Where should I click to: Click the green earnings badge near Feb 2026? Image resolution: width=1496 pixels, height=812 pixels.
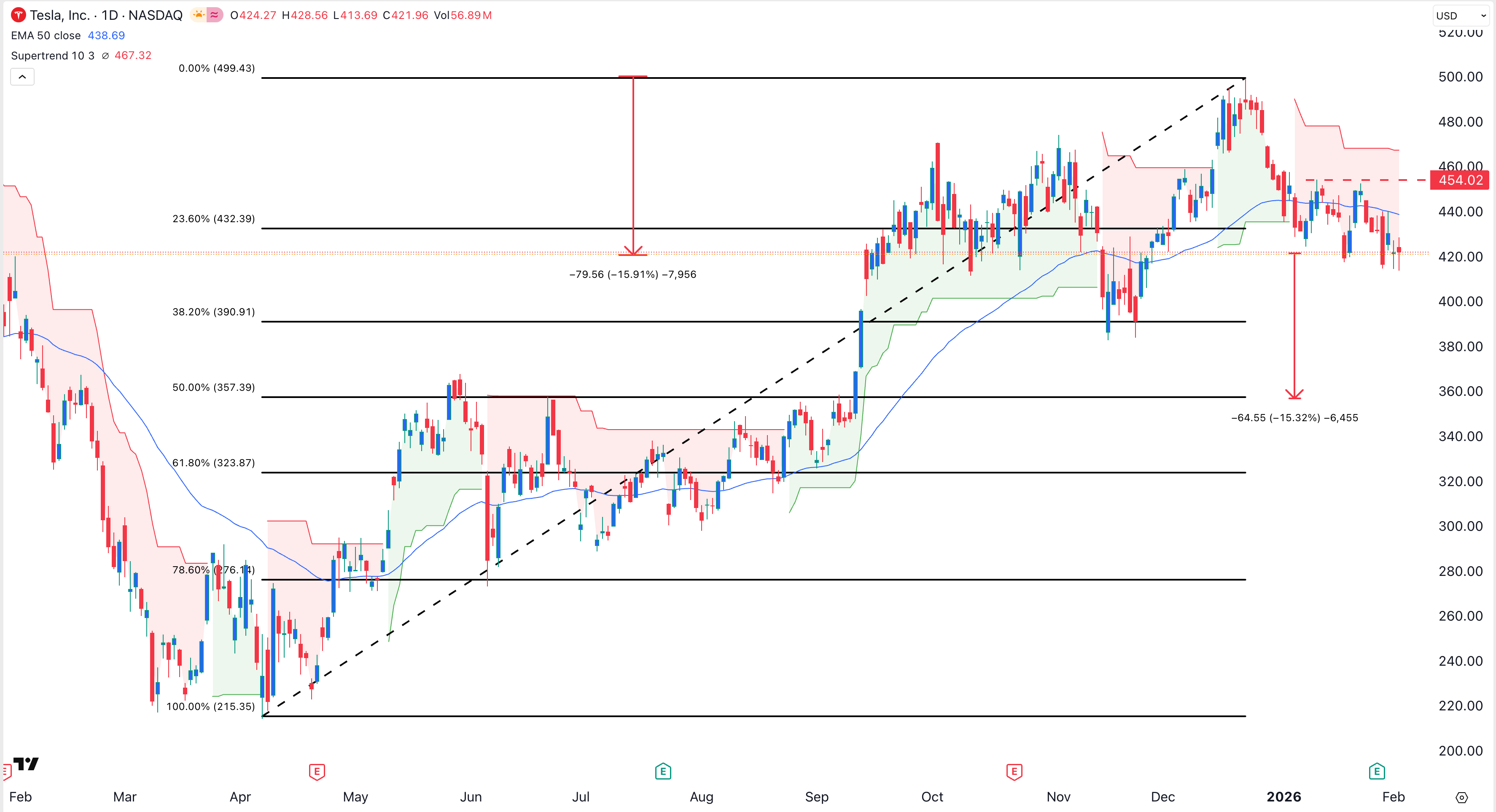click(1377, 772)
